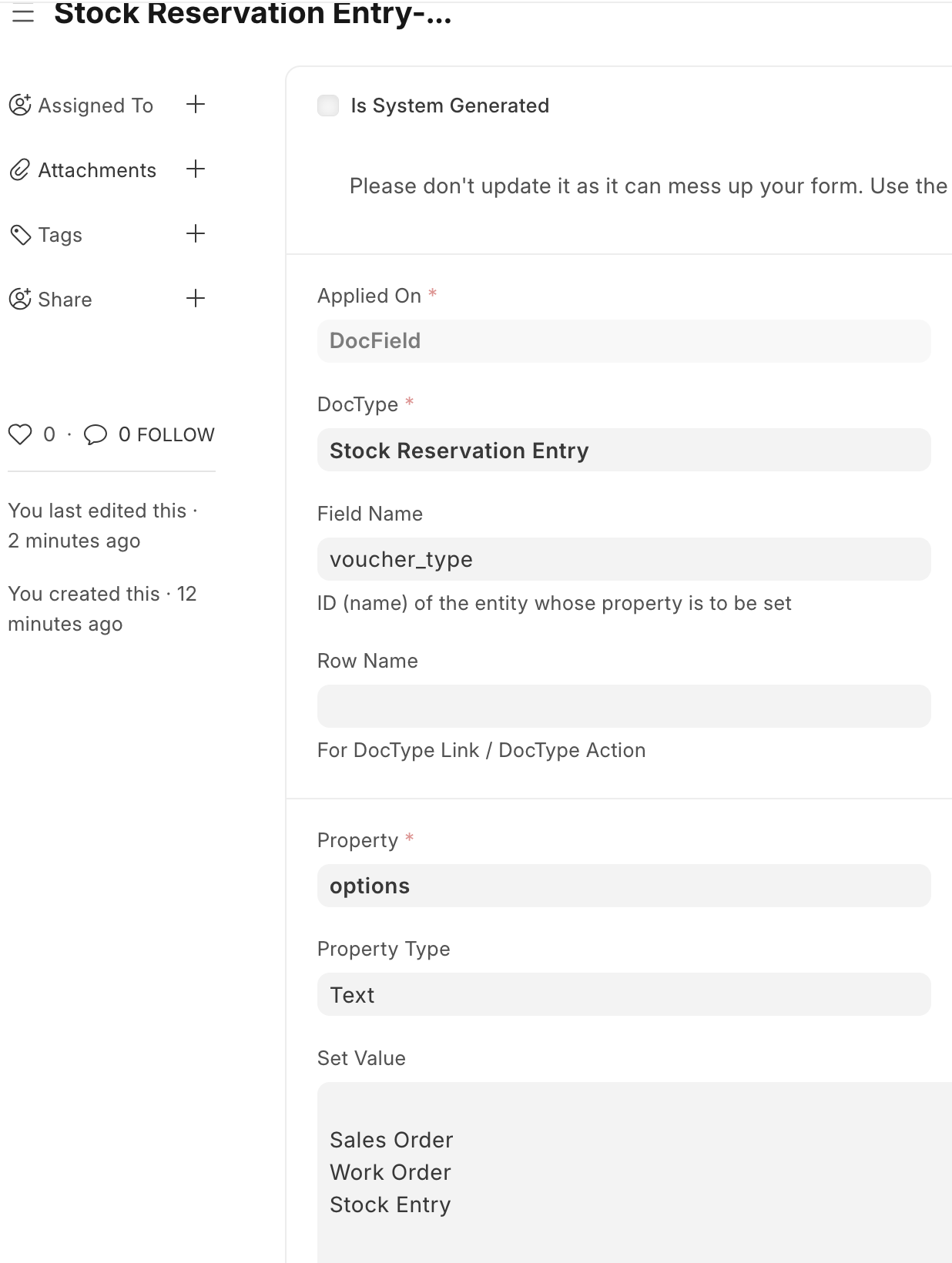The width and height of the screenshot is (952, 1263).
Task: Share document using plus icon
Action: pos(196,298)
